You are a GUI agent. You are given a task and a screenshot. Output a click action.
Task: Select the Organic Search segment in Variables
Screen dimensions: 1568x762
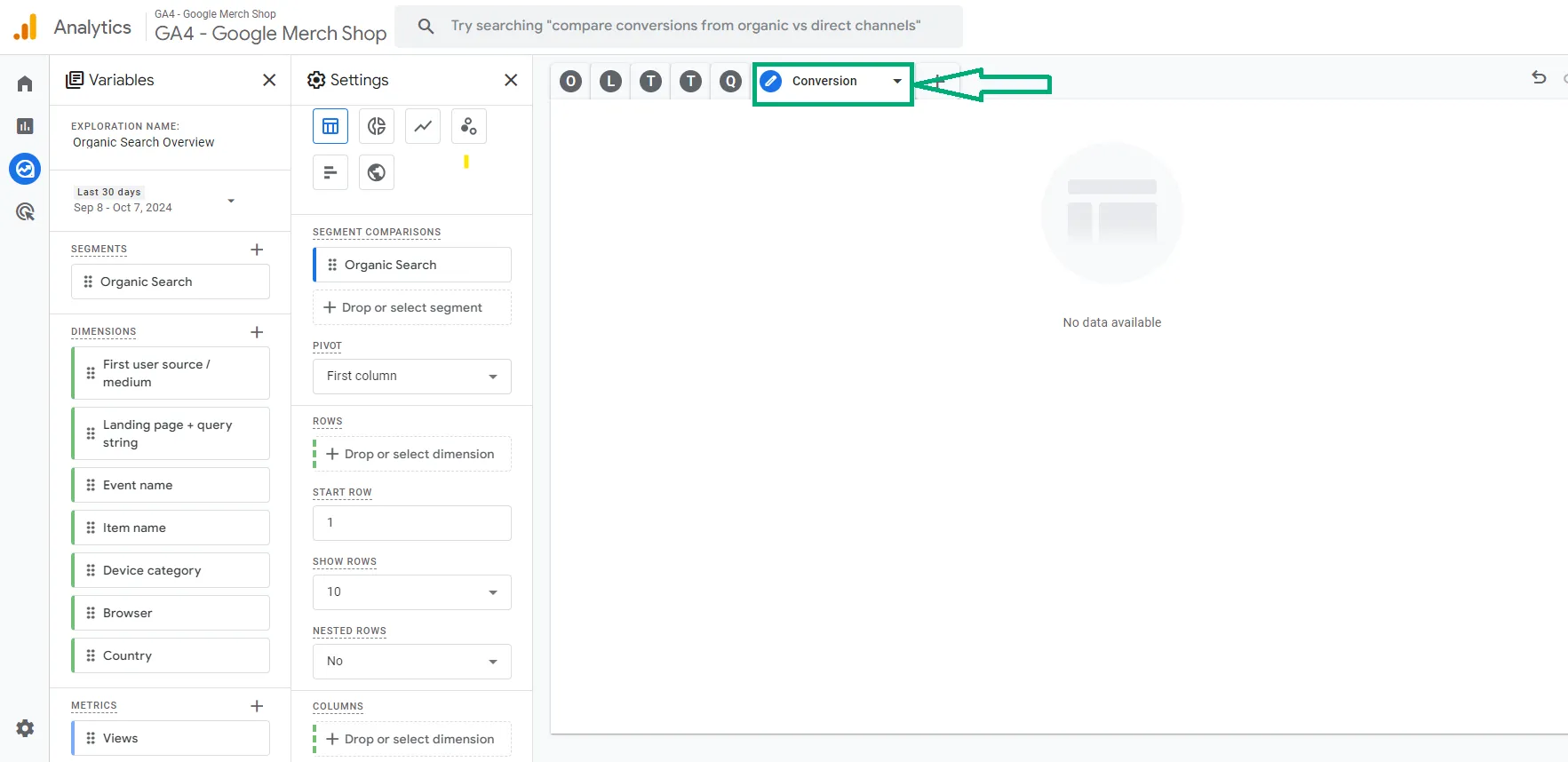[171, 282]
